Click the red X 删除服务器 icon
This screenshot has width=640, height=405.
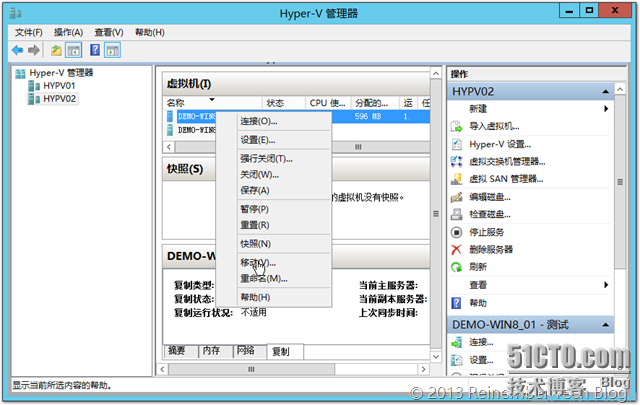pyautogui.click(x=456, y=249)
